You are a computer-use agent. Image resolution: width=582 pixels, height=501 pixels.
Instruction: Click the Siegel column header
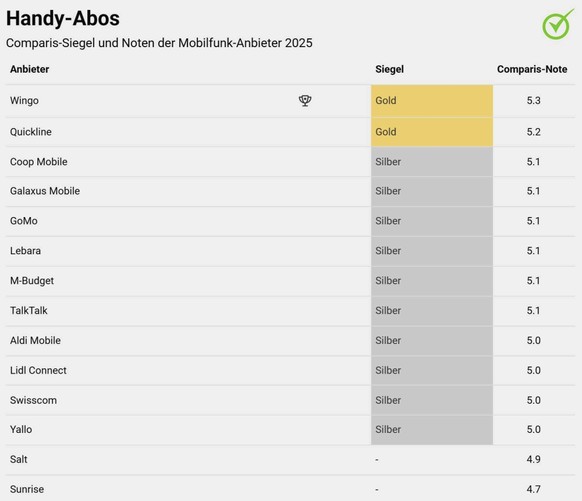click(x=389, y=69)
